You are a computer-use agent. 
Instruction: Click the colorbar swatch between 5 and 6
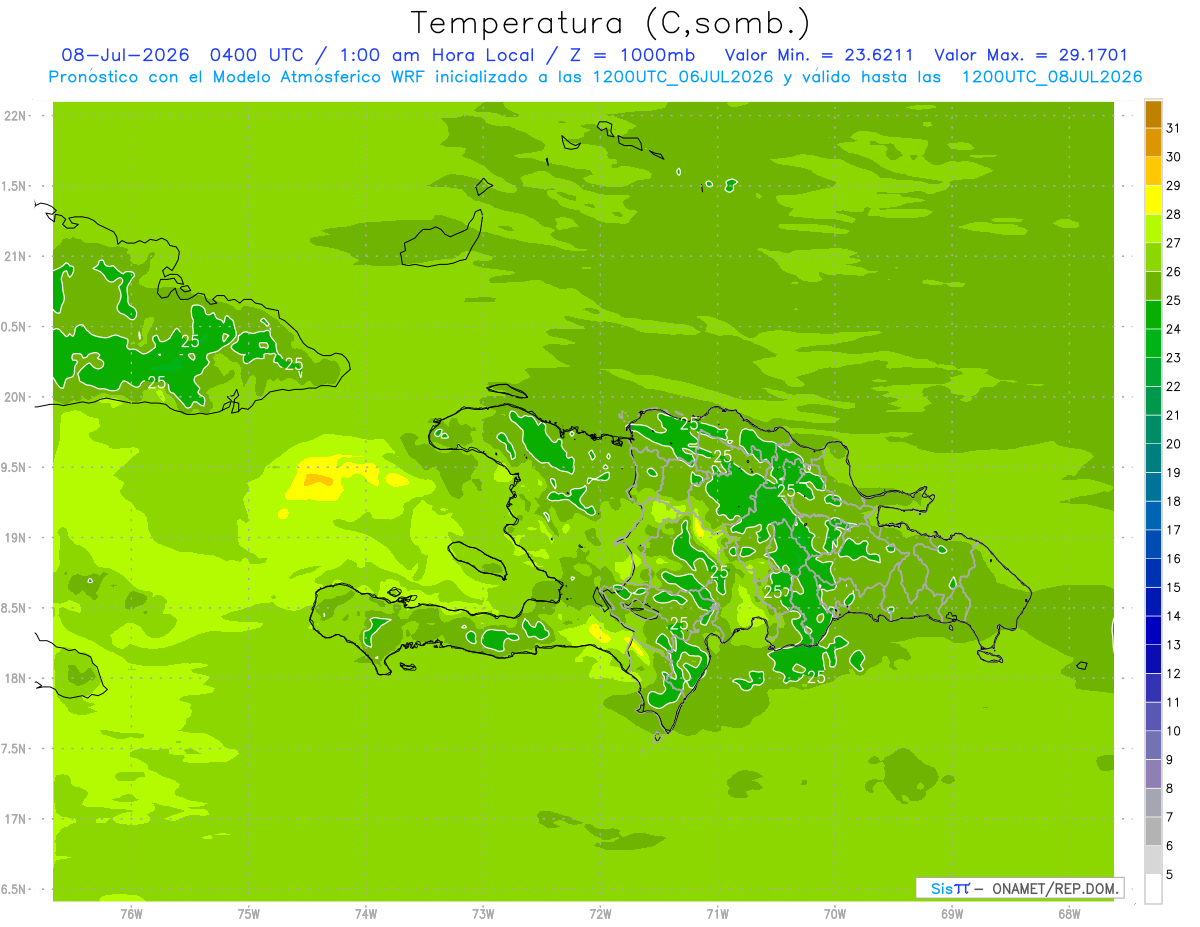pyautogui.click(x=1153, y=860)
